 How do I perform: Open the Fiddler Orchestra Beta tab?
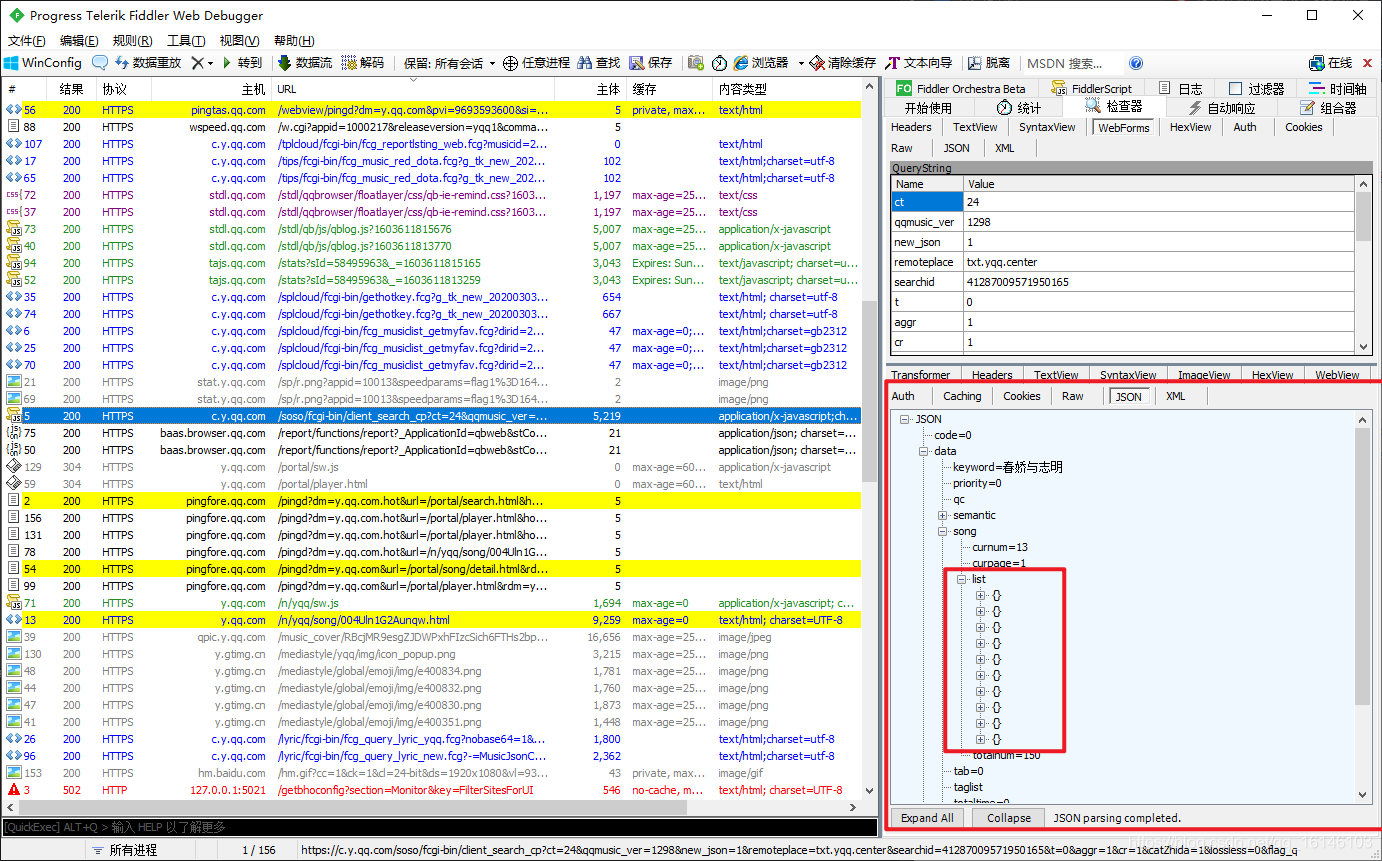click(961, 88)
